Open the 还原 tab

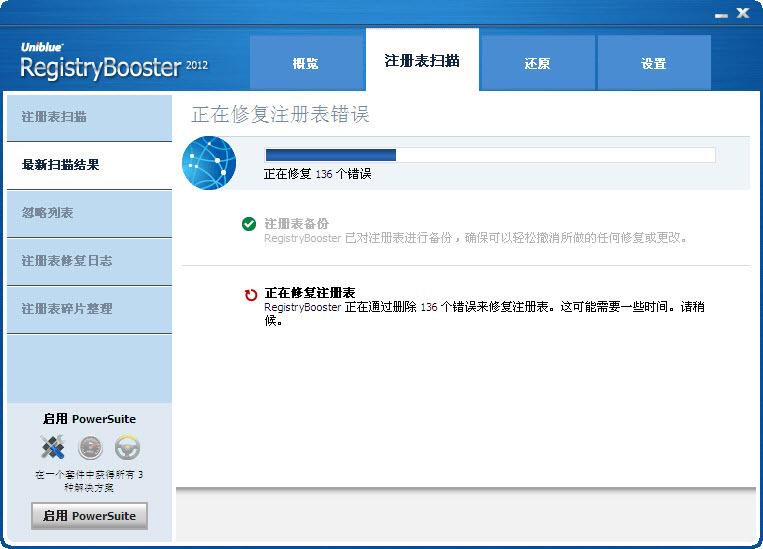tap(537, 63)
